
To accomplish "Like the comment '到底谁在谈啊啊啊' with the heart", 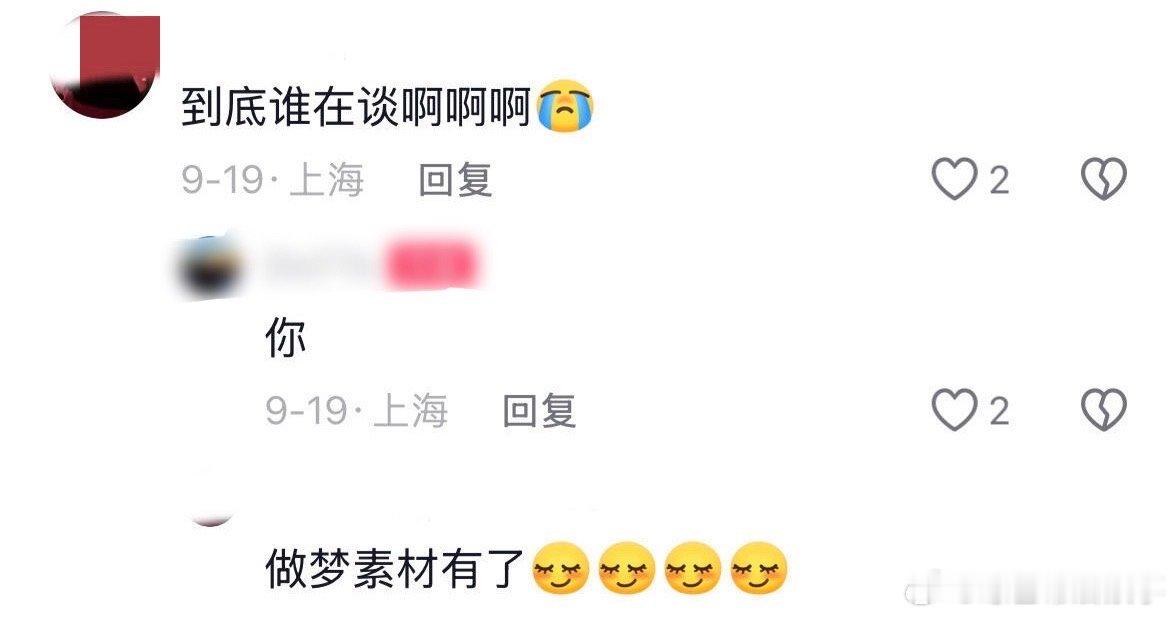I will tap(954, 179).
